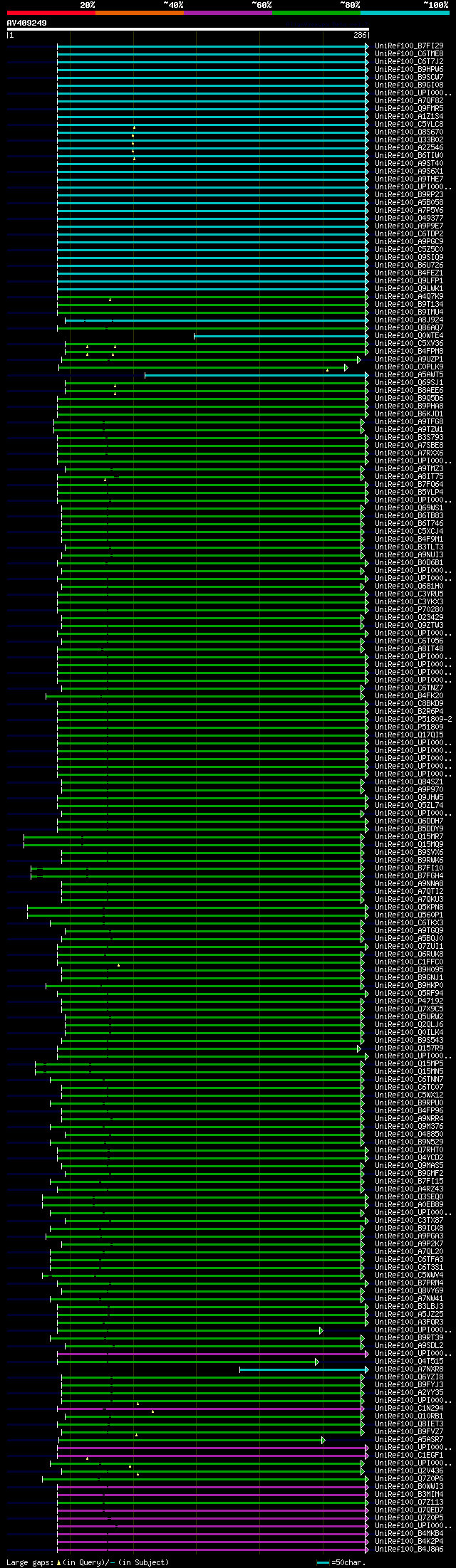This screenshot has width=456, height=1568.
Task: Select label UniRef100_B7FGH4
Action: (x=409, y=876)
